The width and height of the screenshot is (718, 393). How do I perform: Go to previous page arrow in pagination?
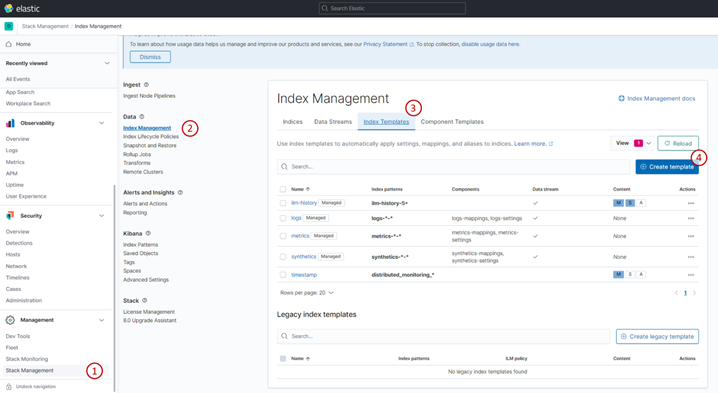pos(676,293)
